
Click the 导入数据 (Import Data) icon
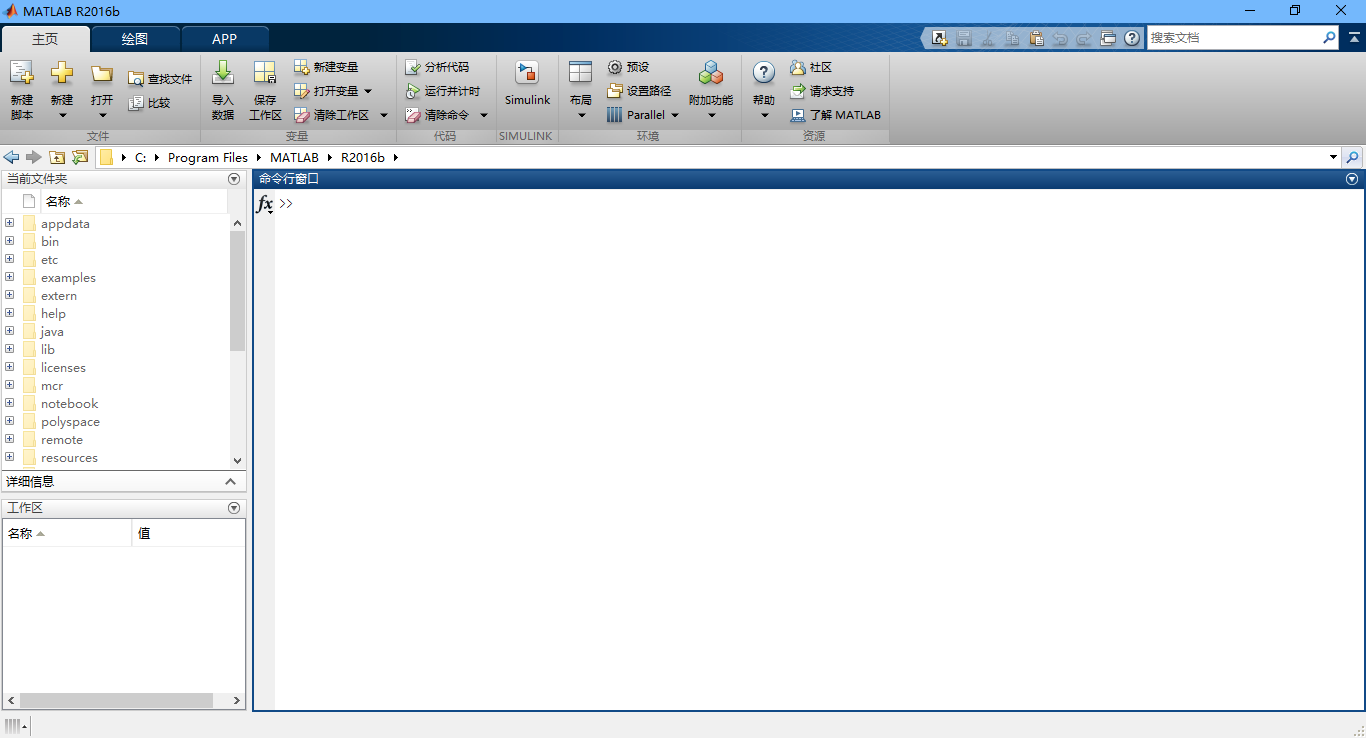[x=223, y=74]
